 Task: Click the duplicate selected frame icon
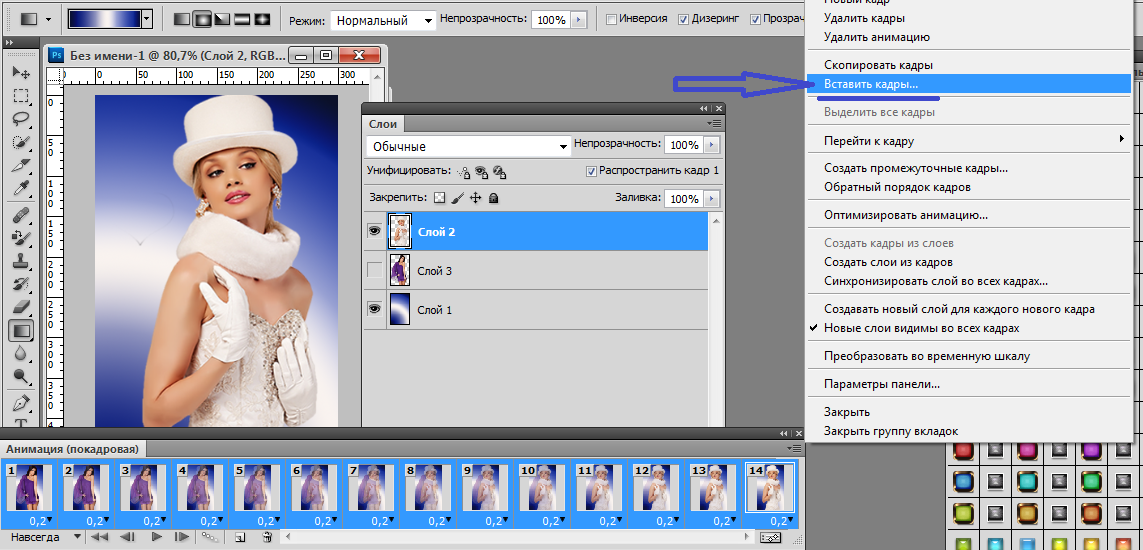240,538
